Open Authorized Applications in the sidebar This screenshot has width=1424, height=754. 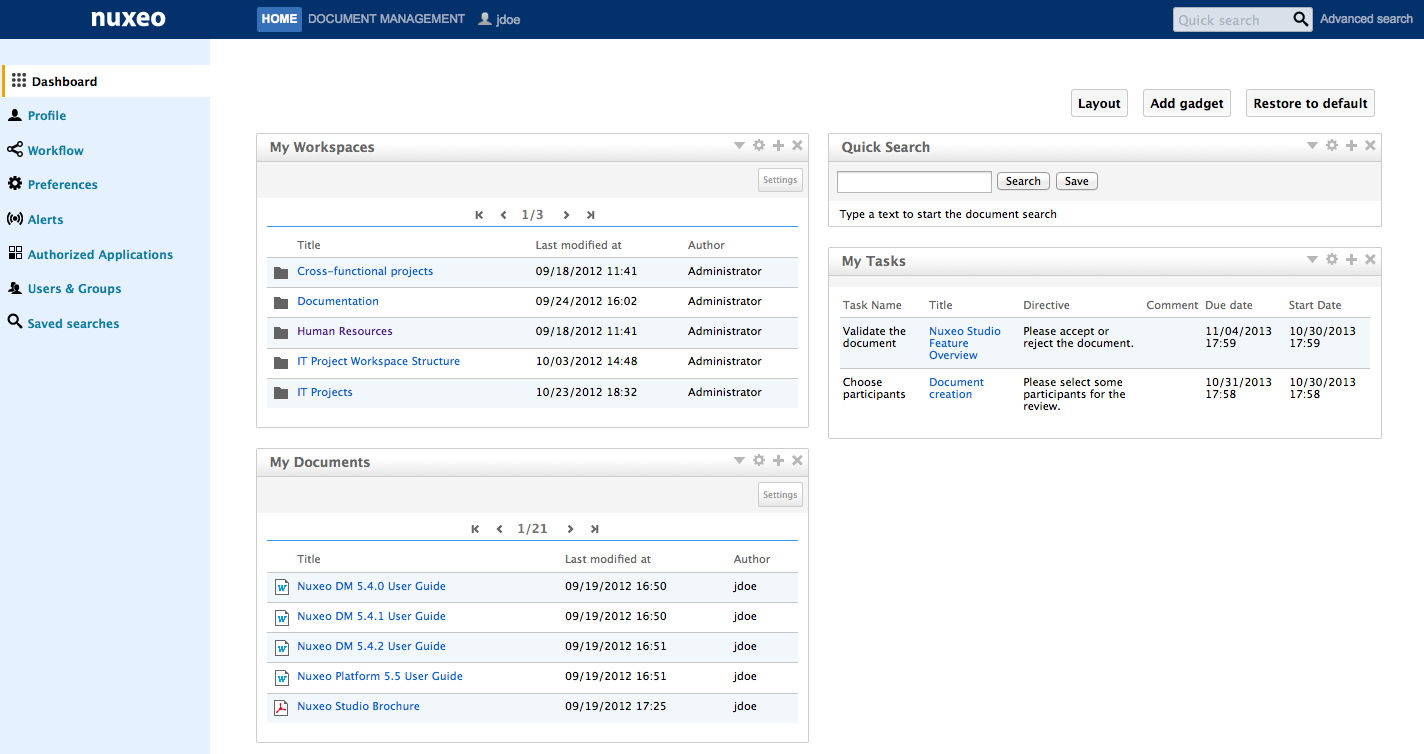click(100, 255)
